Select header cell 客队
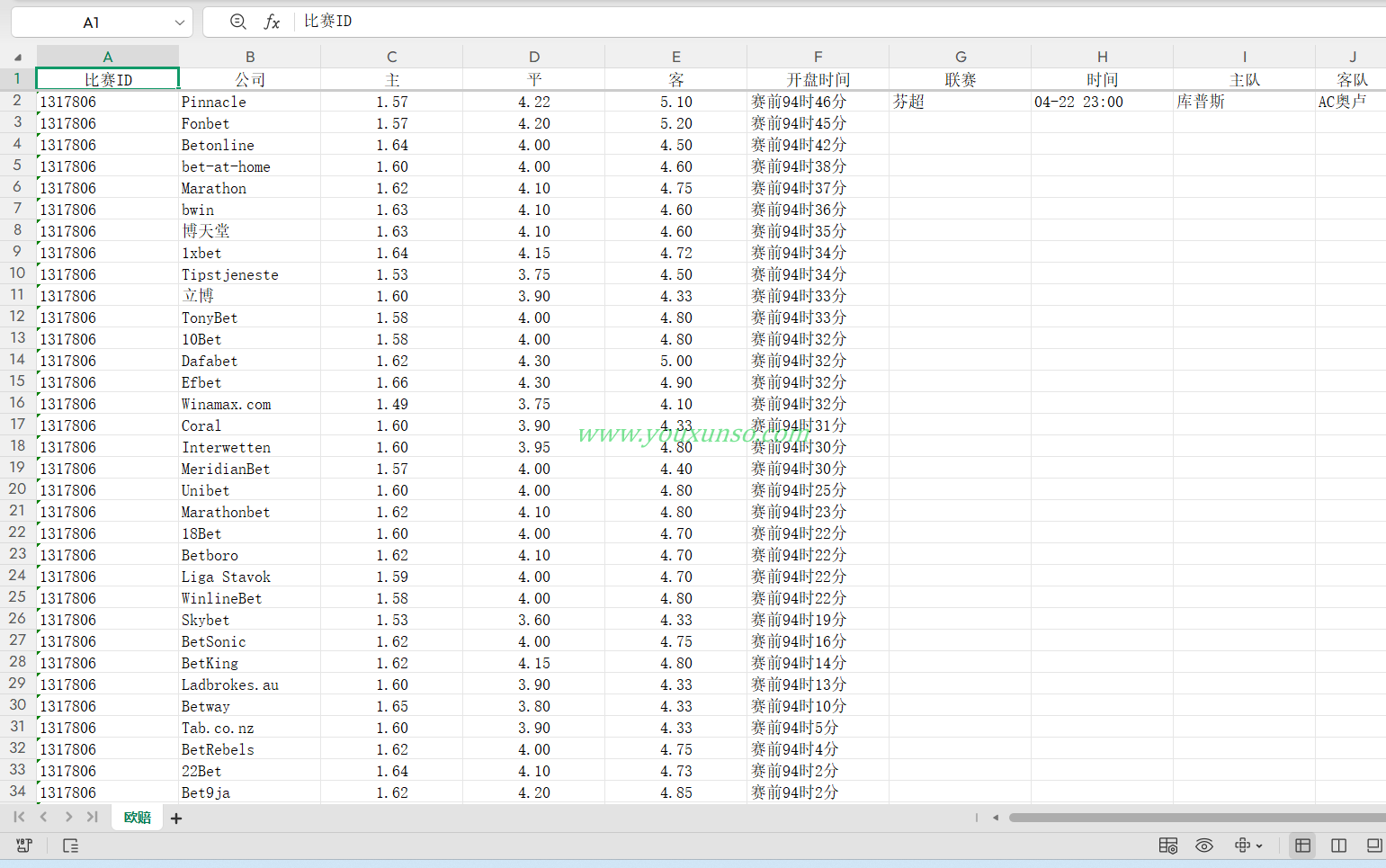Image resolution: width=1386 pixels, height=868 pixels. [1351, 80]
